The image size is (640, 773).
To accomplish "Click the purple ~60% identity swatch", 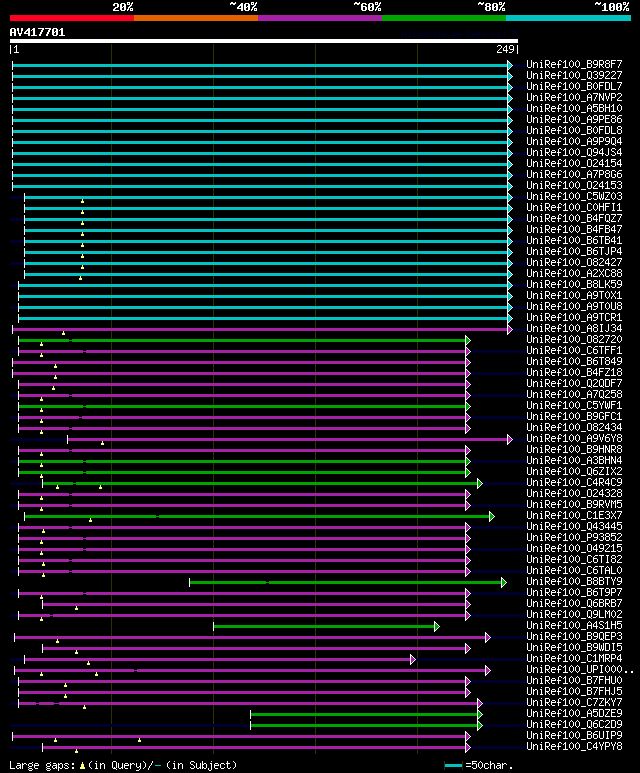I will point(320,18).
